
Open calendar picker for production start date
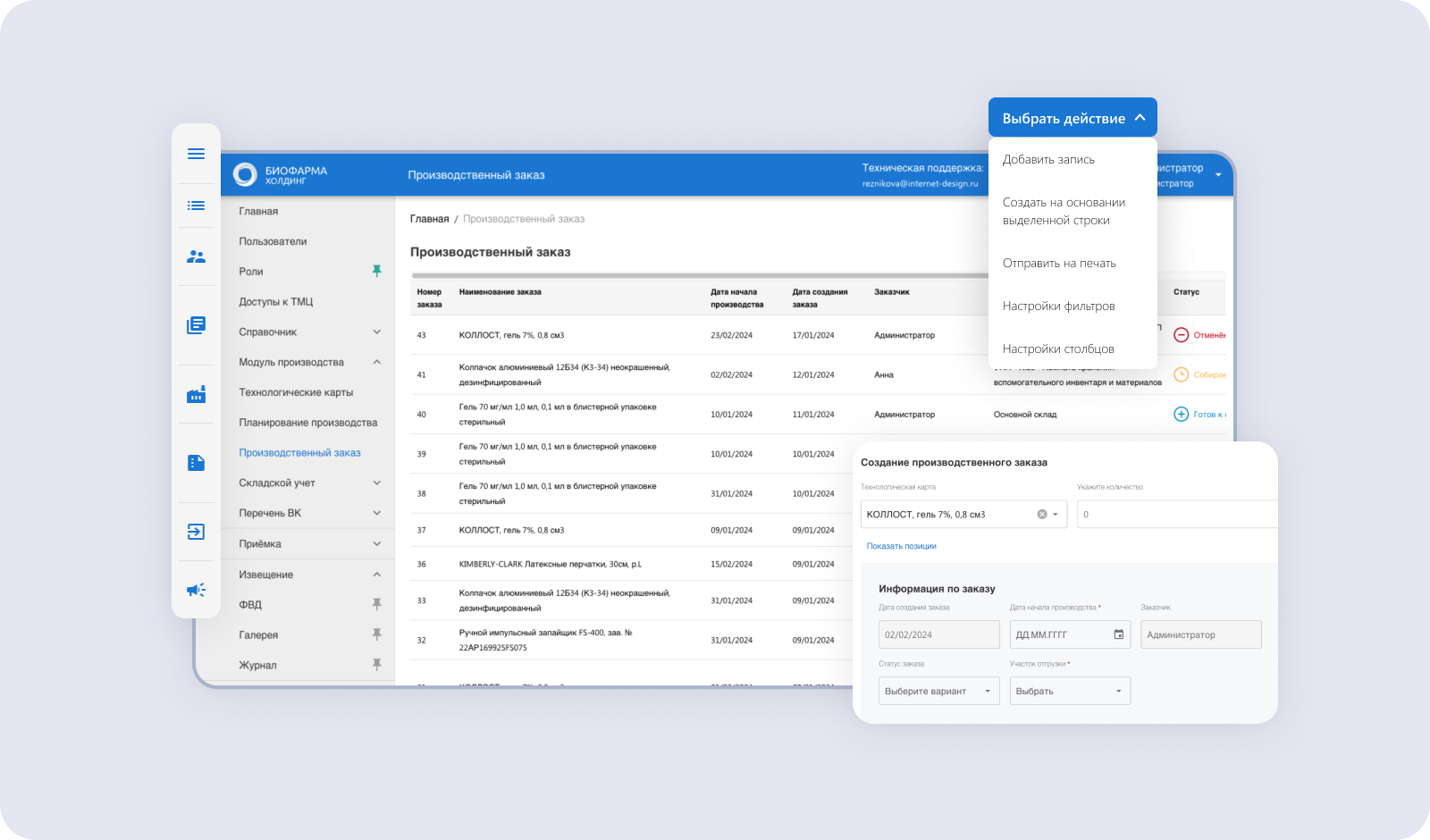(x=1118, y=634)
